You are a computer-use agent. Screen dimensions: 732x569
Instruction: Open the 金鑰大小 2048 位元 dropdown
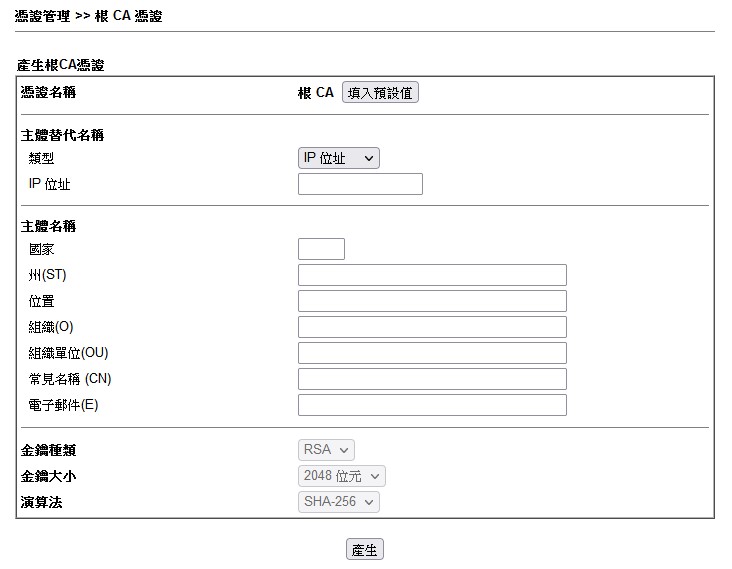coord(341,476)
